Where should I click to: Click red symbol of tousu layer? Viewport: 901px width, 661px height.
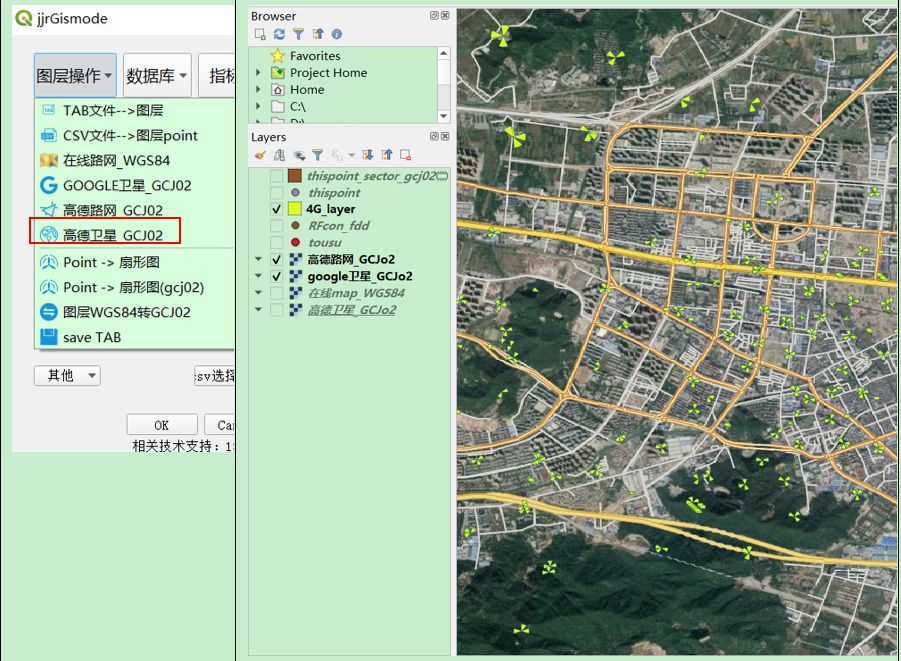tap(295, 243)
